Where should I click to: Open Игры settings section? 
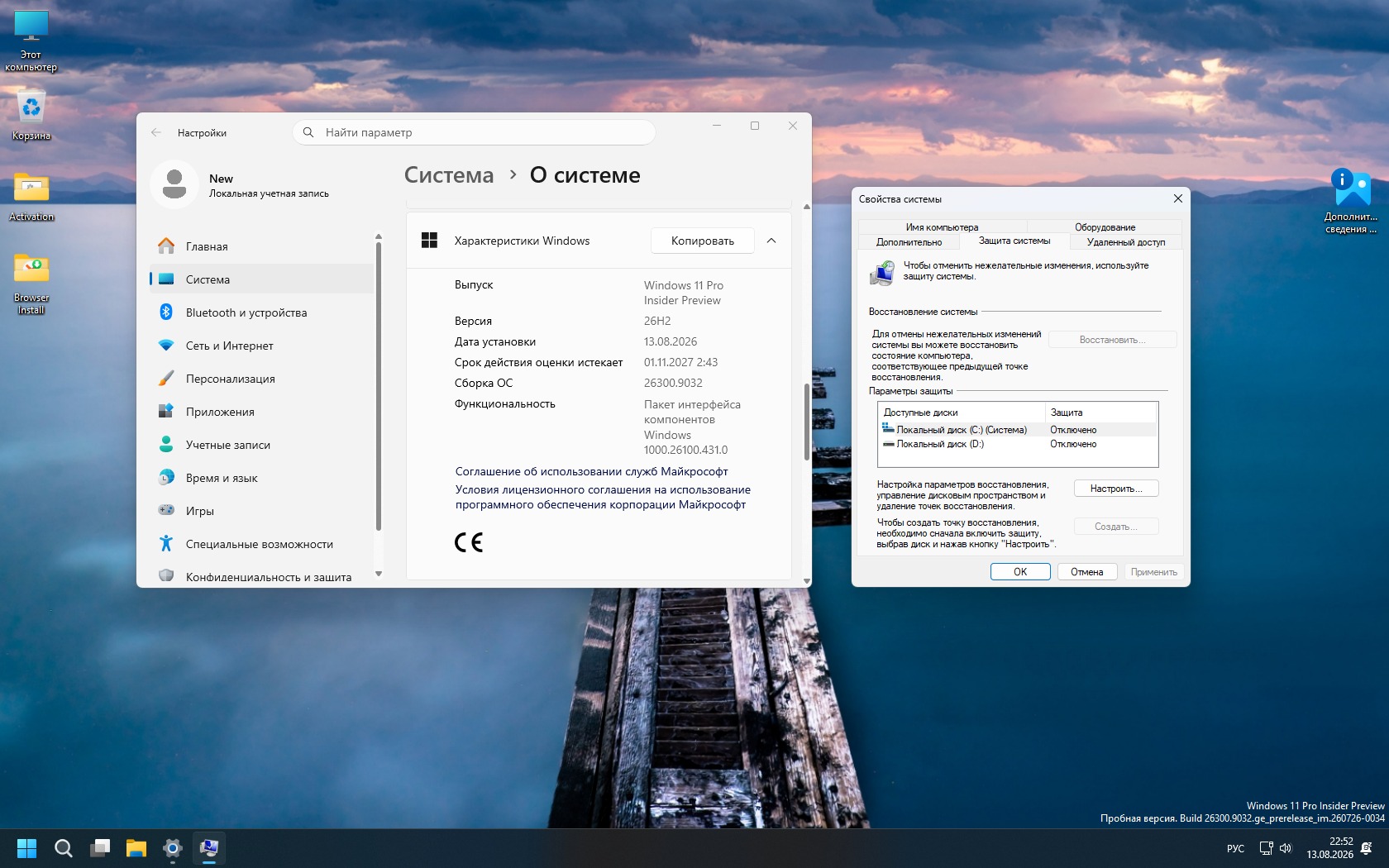tap(261, 511)
